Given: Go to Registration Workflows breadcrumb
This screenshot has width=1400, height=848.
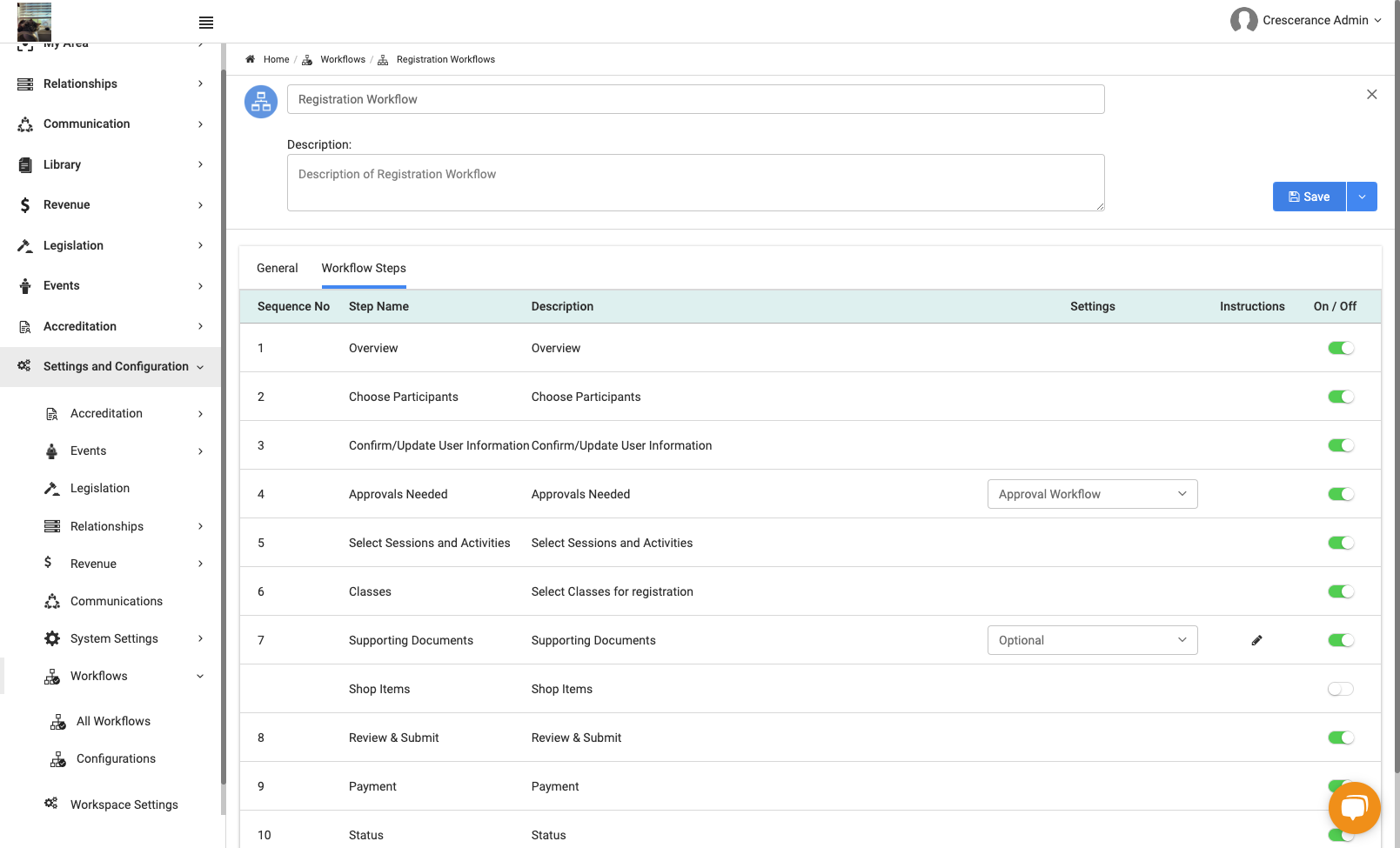Looking at the screenshot, I should (x=445, y=59).
